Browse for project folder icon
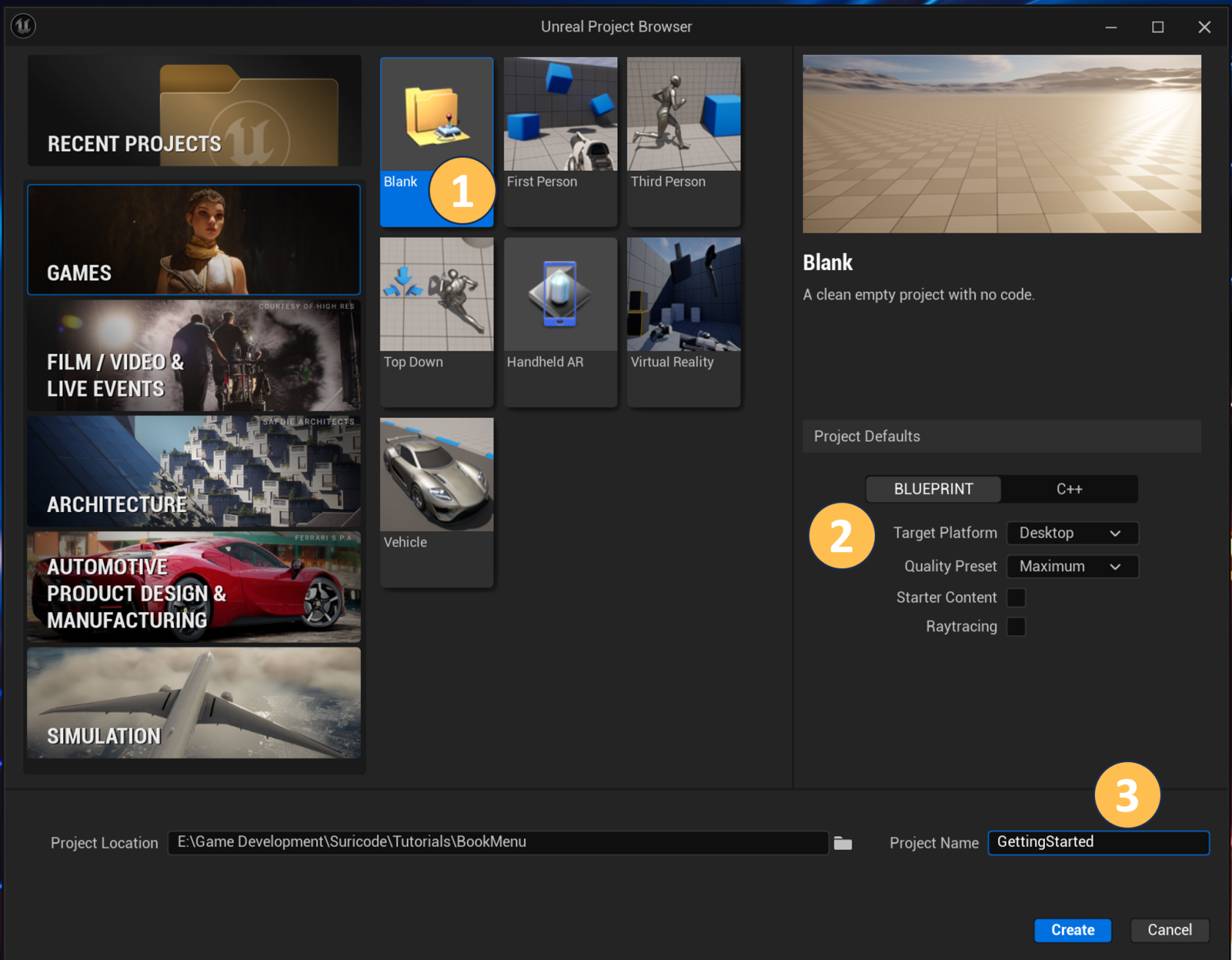This screenshot has width=1232, height=960. [843, 843]
